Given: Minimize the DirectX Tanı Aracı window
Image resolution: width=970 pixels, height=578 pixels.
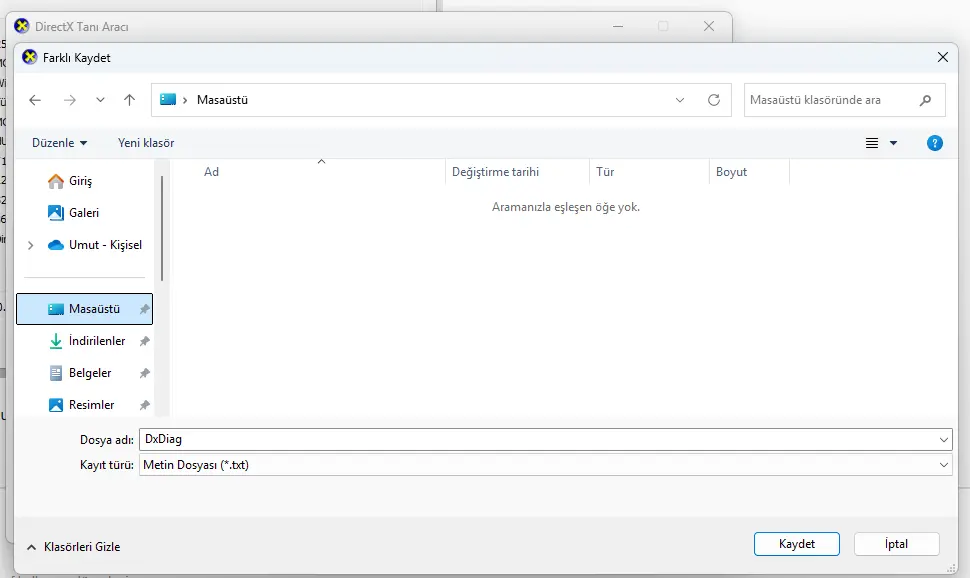Looking at the screenshot, I should pyautogui.click(x=618, y=27).
